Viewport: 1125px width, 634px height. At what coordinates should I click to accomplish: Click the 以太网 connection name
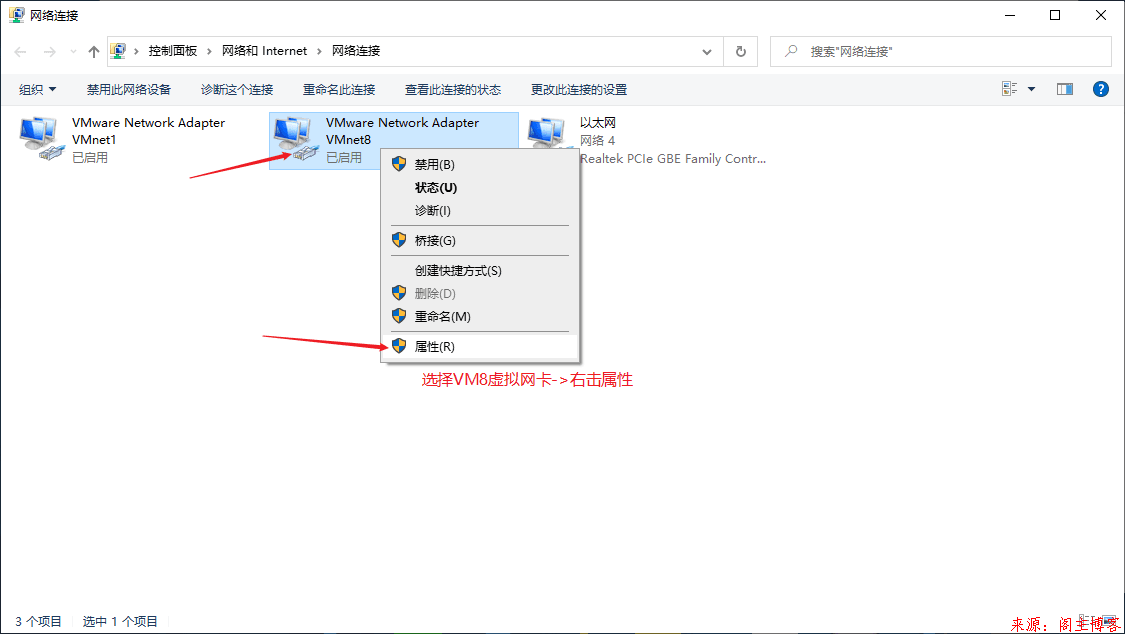598,123
